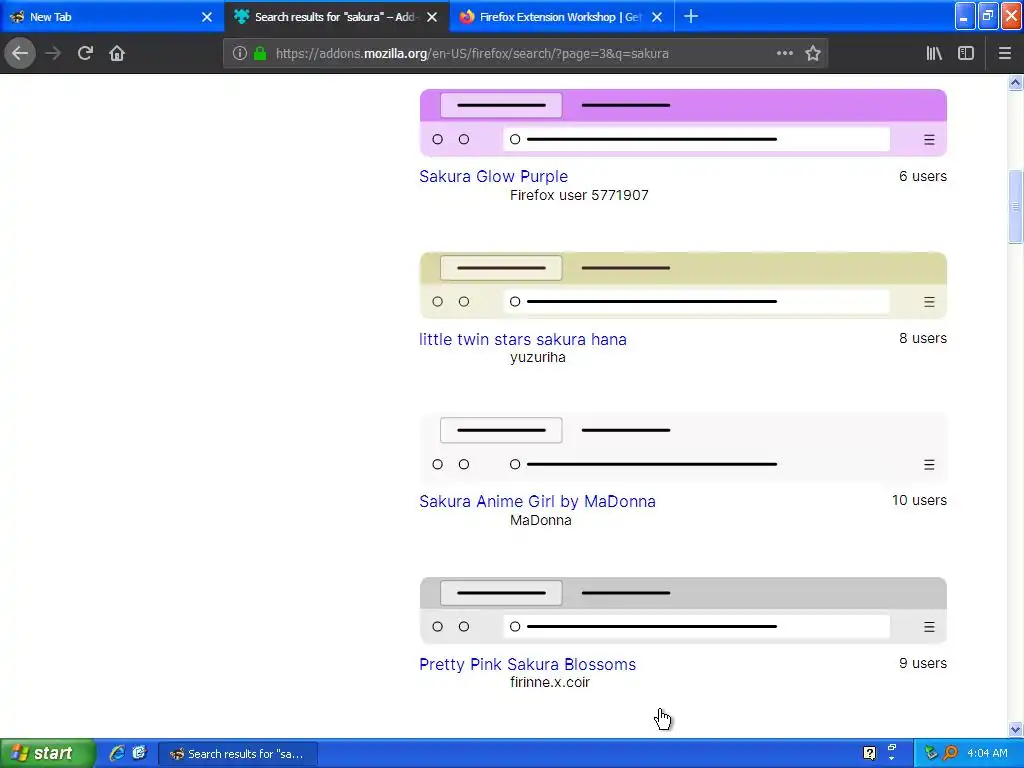Click the green secure connection padlock
The image size is (1024, 768).
pyautogui.click(x=260, y=53)
